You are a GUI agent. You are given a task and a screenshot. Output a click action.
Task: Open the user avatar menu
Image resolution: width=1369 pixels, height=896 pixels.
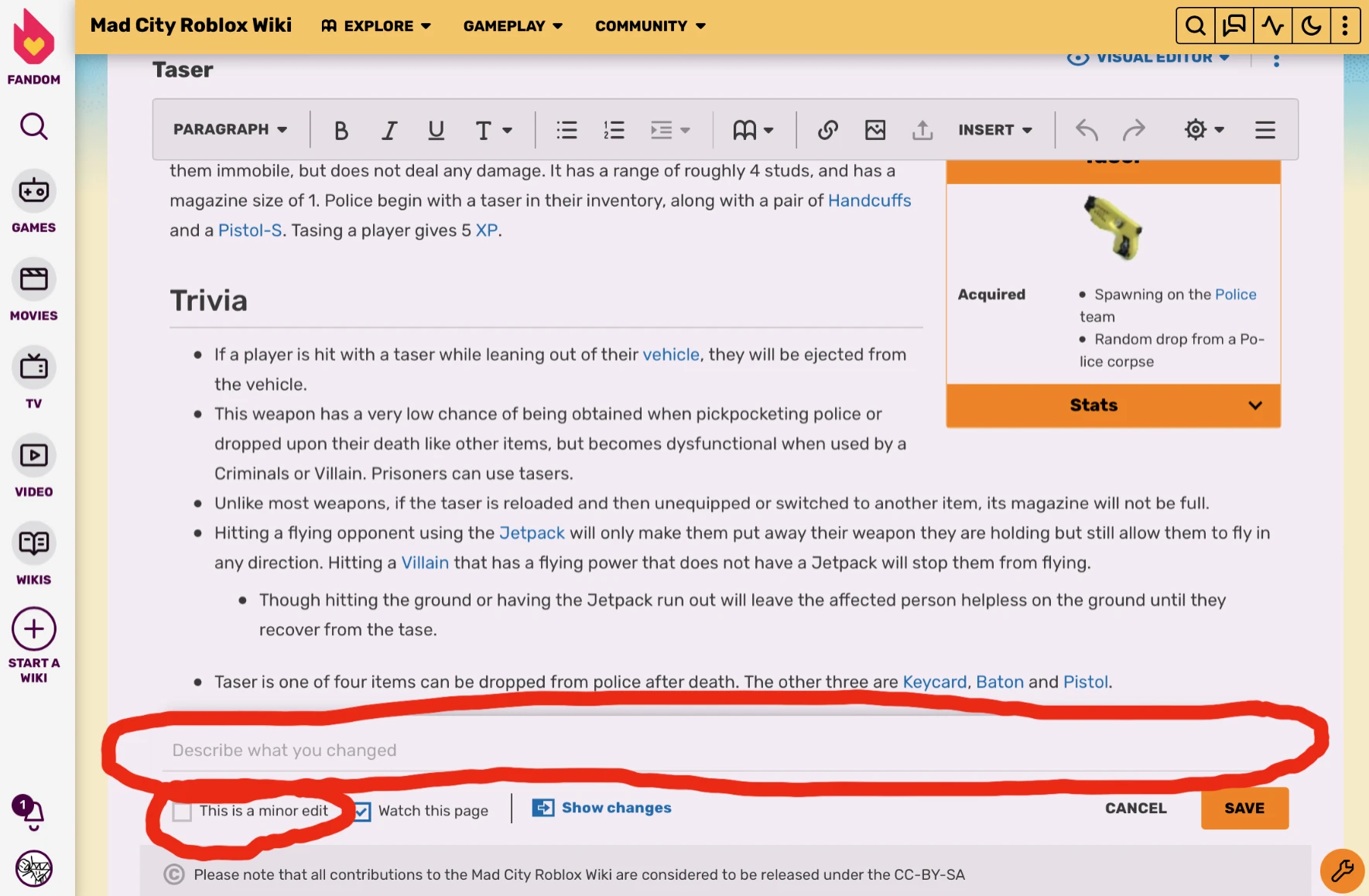pos(34,868)
